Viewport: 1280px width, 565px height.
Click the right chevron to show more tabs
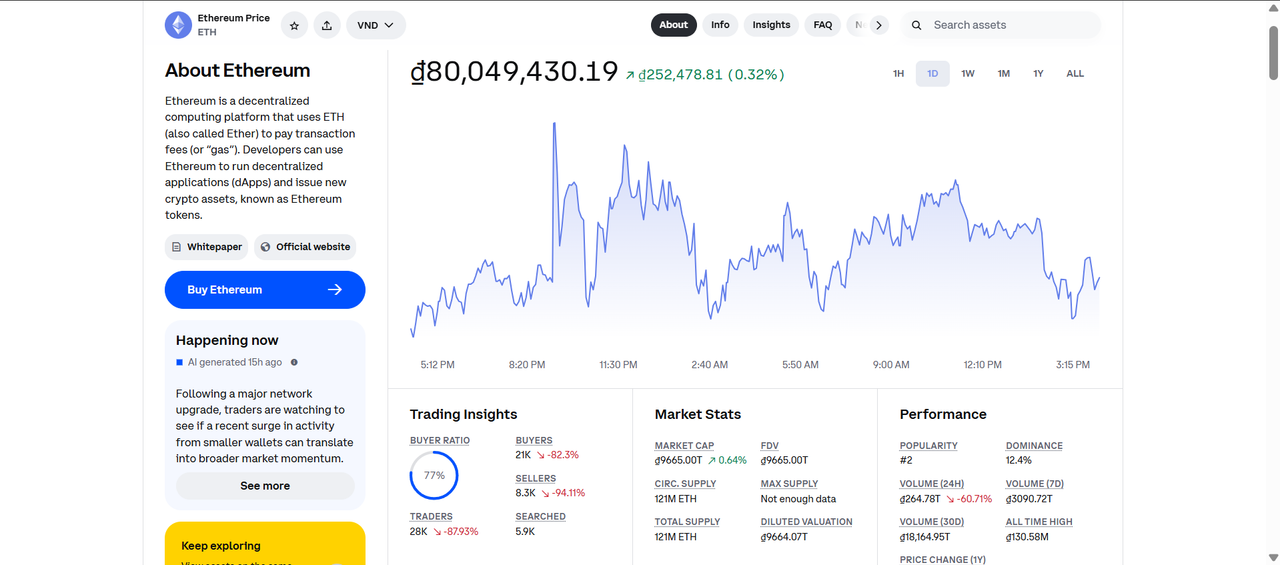[878, 25]
